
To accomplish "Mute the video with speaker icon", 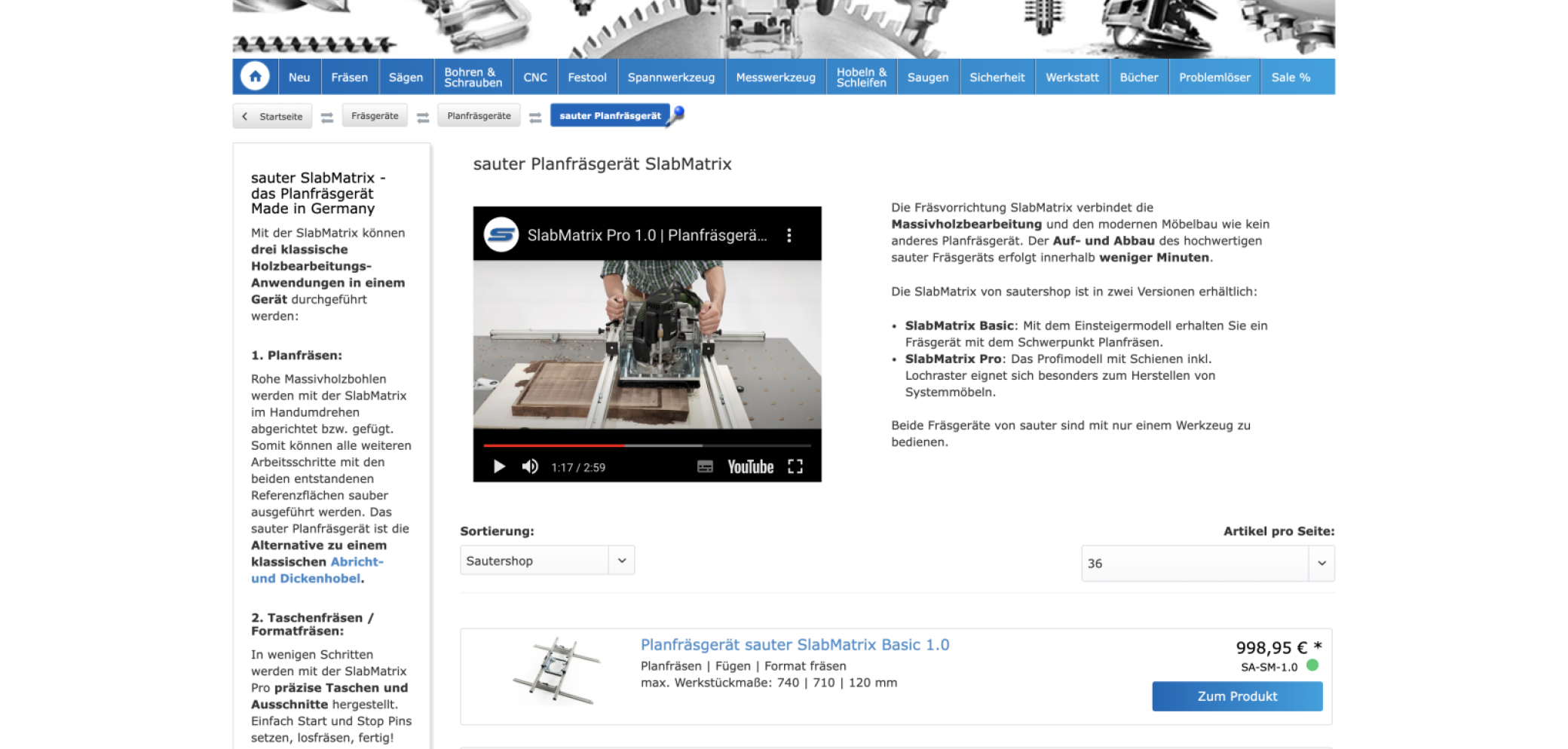I will coord(530,467).
